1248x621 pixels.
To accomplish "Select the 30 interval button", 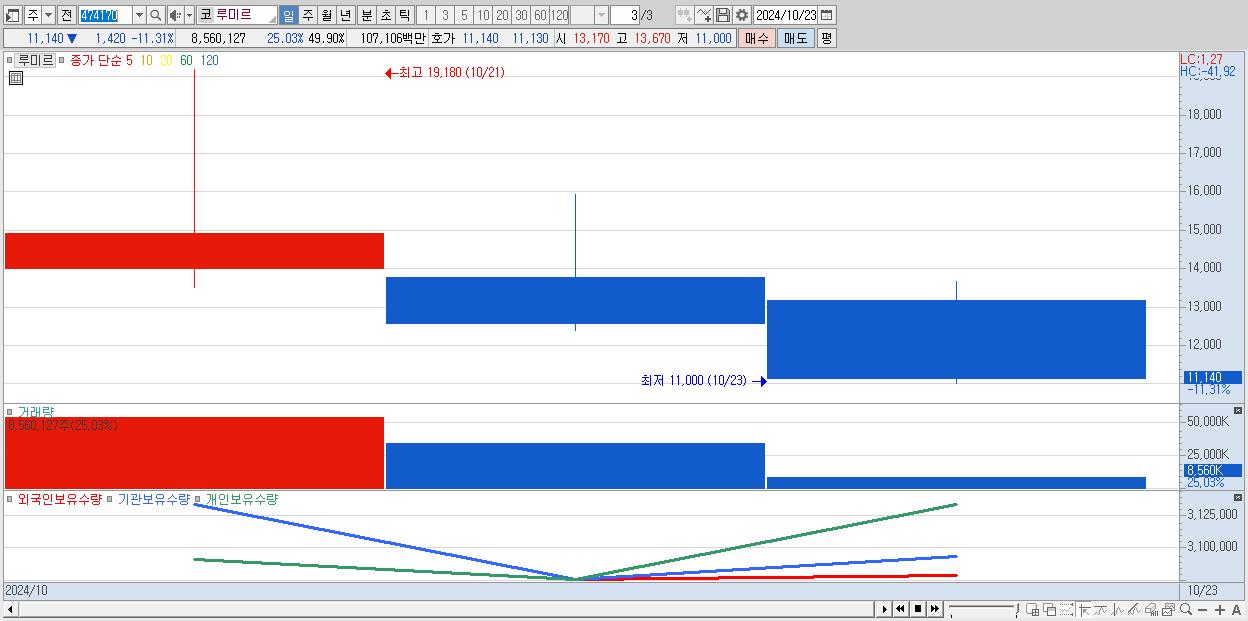I will tap(521, 15).
